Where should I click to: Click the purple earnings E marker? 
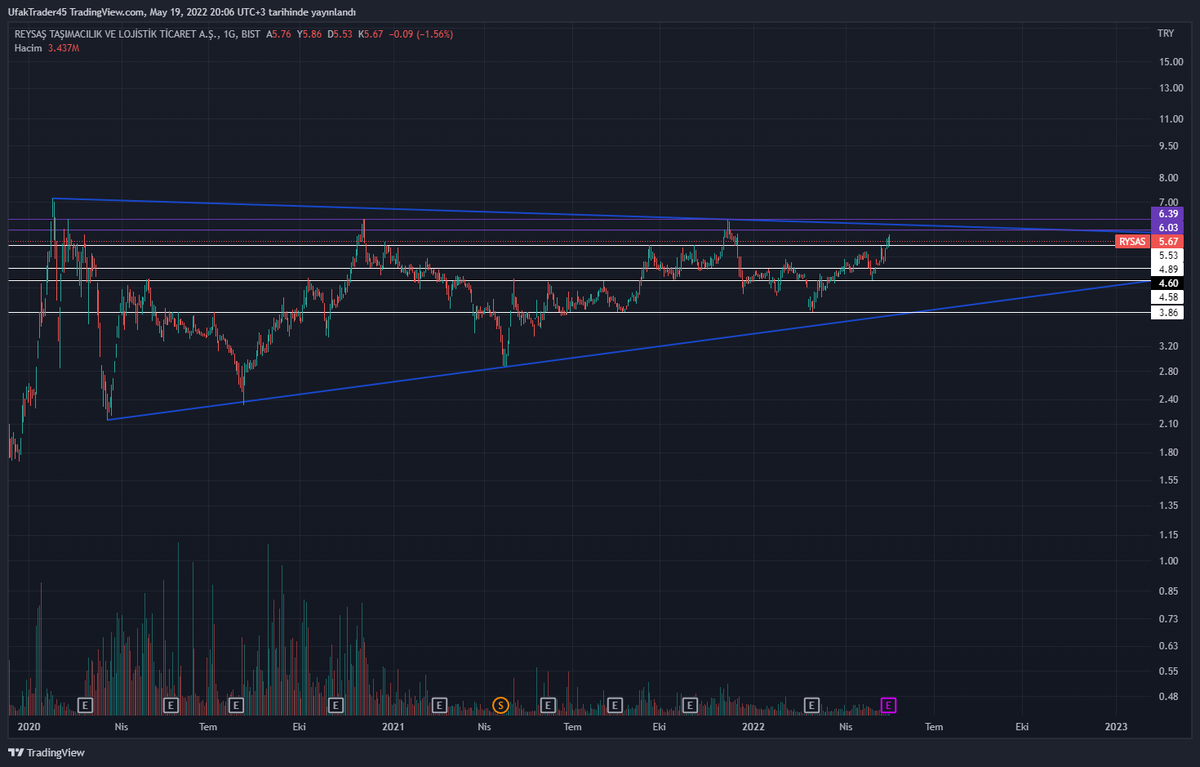click(x=889, y=705)
